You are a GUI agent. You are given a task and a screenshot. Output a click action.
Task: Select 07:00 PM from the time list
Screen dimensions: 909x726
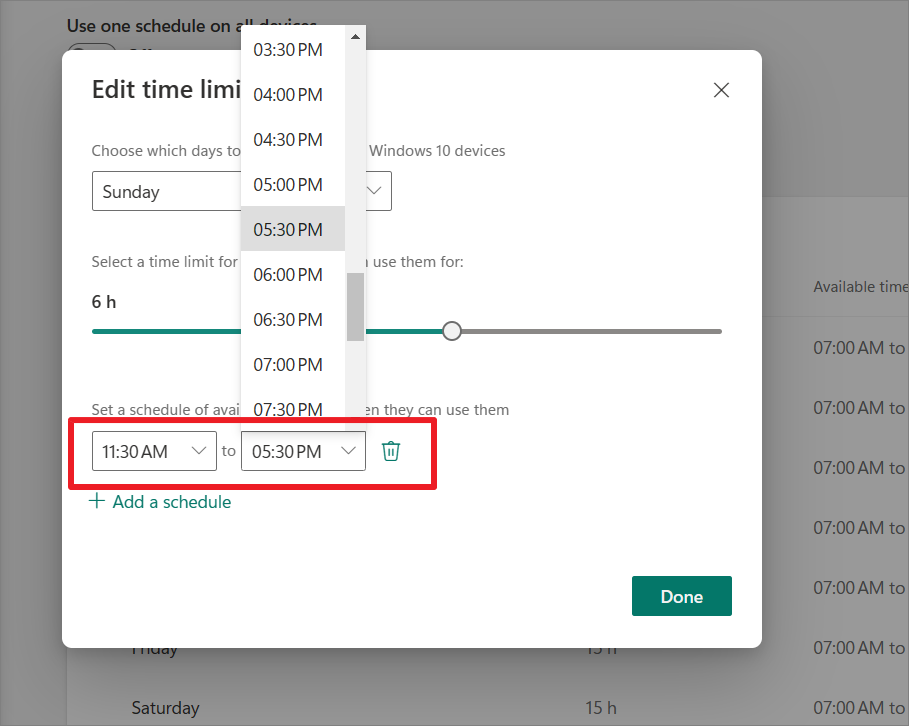click(x=293, y=364)
